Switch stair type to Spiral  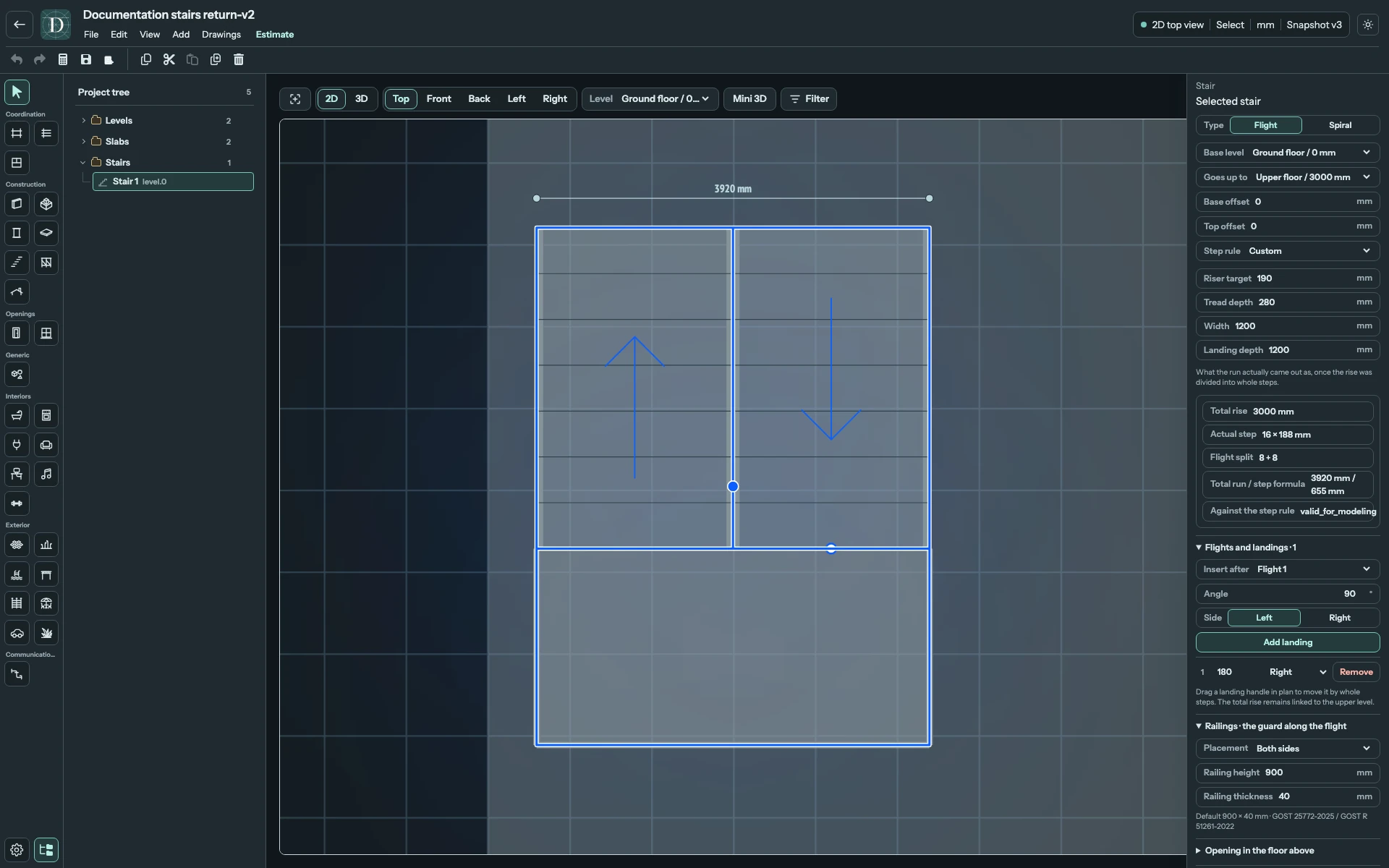(1340, 125)
